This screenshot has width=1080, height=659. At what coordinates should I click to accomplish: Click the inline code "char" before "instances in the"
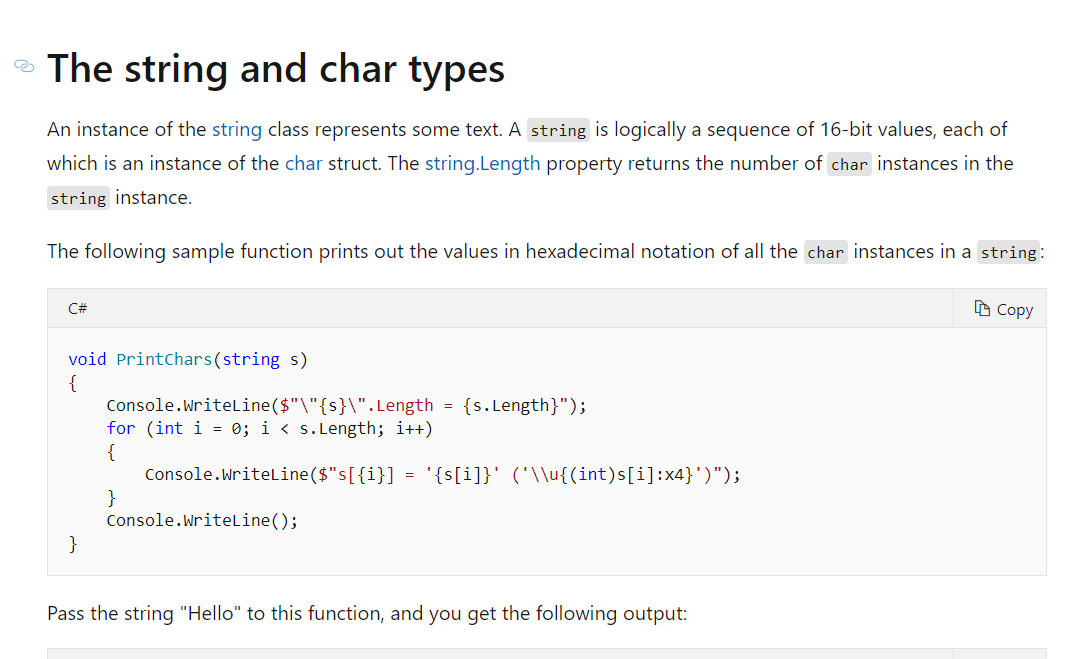coord(849,164)
